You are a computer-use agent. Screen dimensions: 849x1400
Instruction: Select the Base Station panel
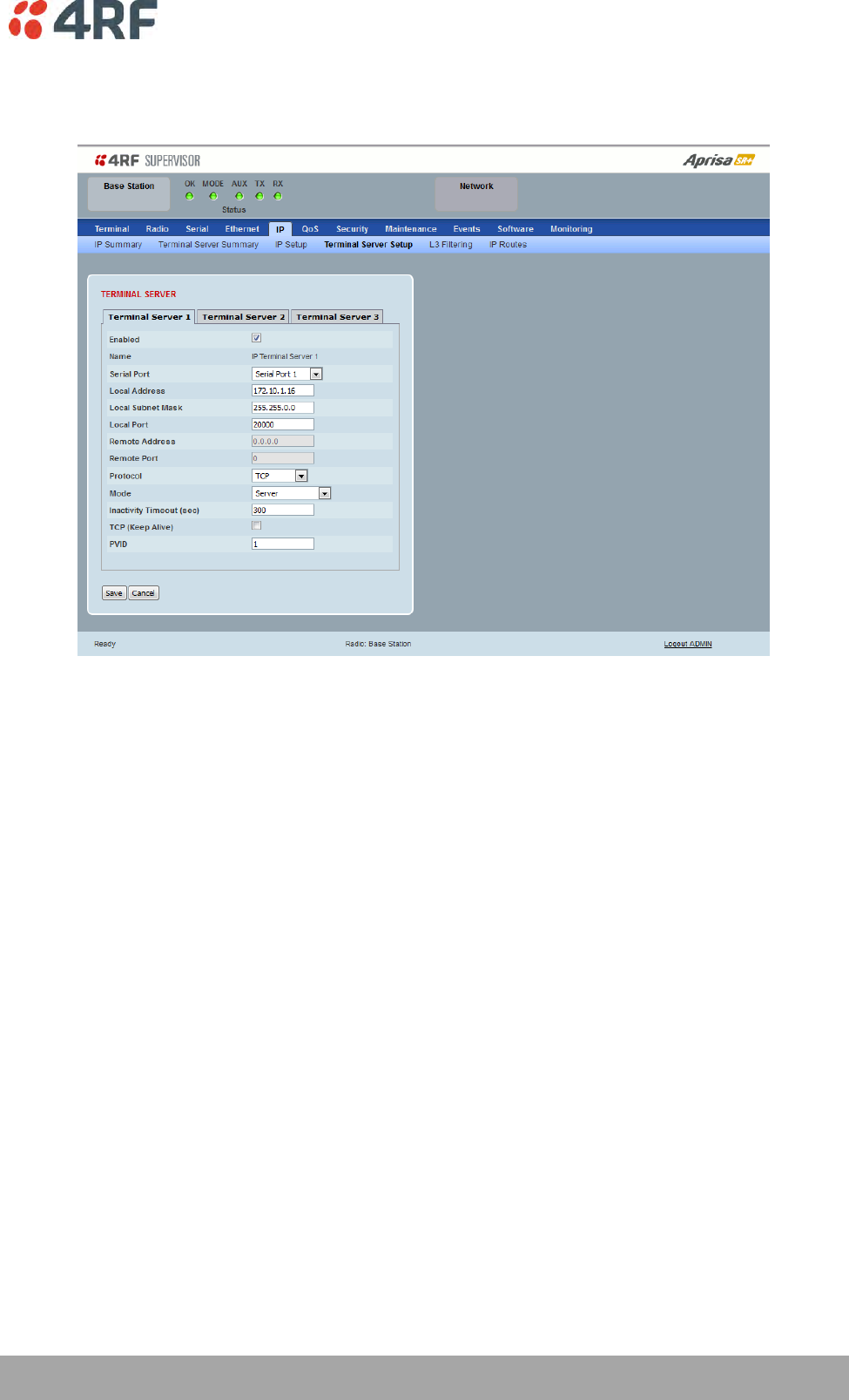coord(129,193)
